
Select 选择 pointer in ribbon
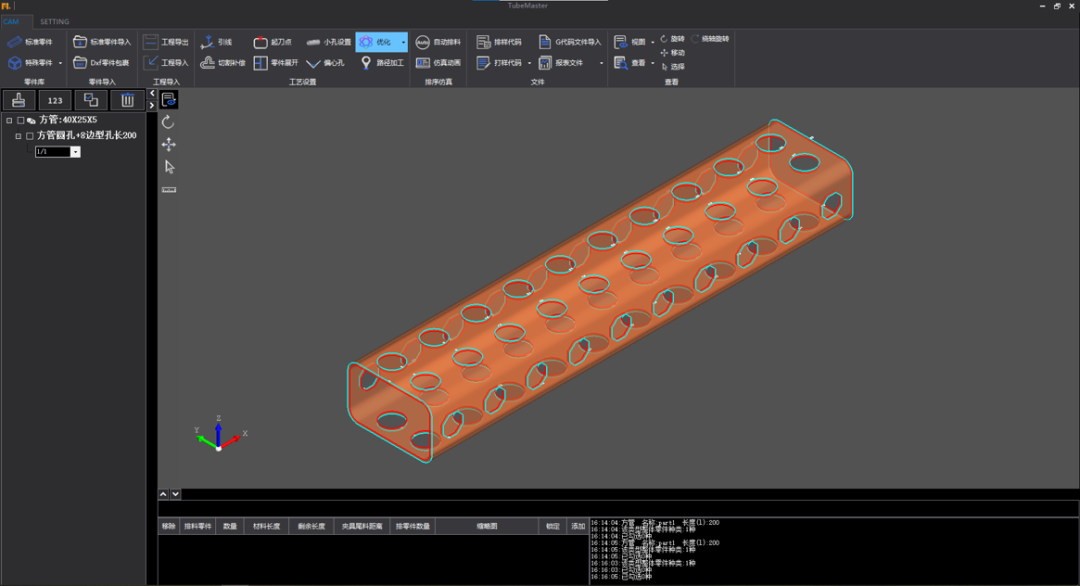tap(672, 67)
